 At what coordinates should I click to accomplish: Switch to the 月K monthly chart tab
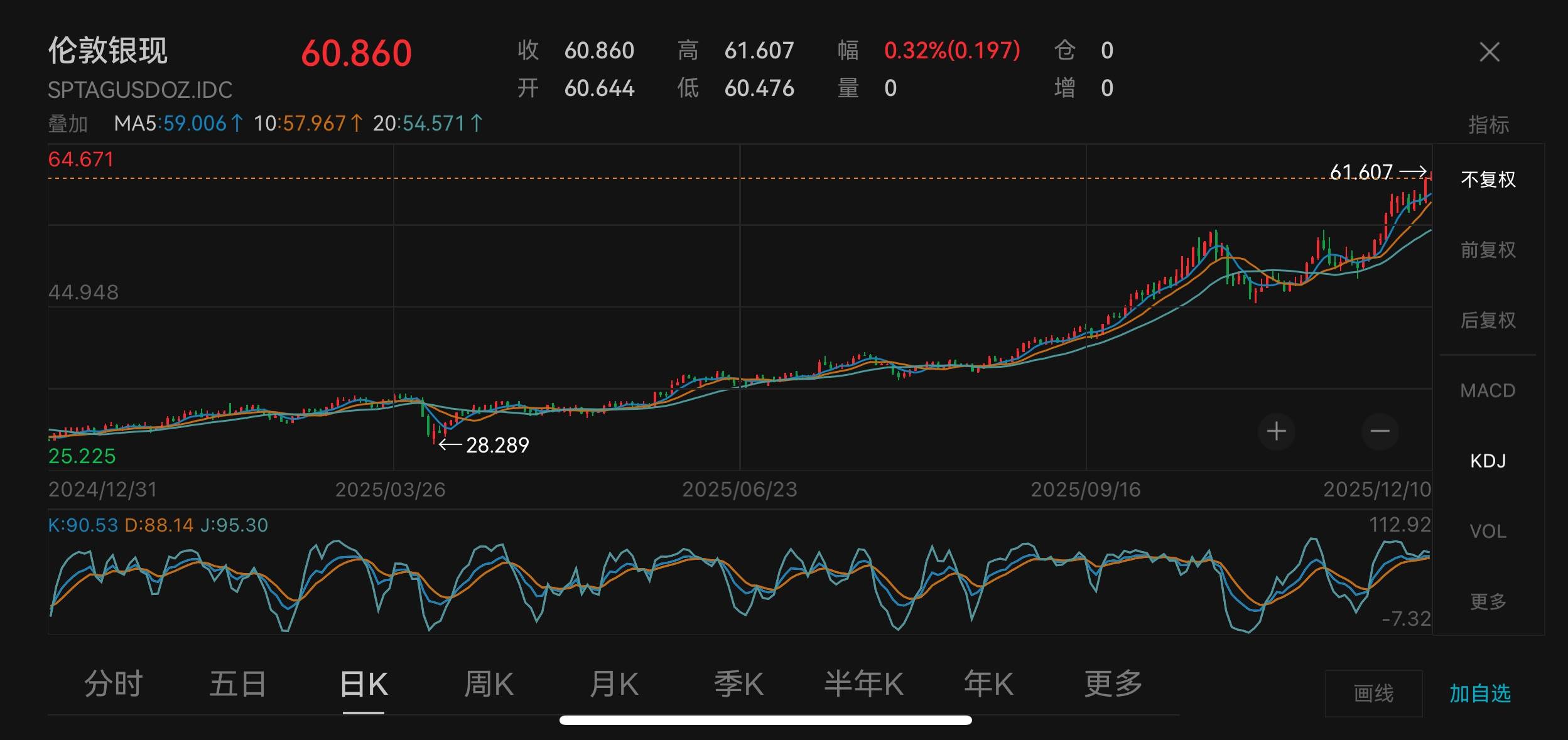[x=614, y=684]
